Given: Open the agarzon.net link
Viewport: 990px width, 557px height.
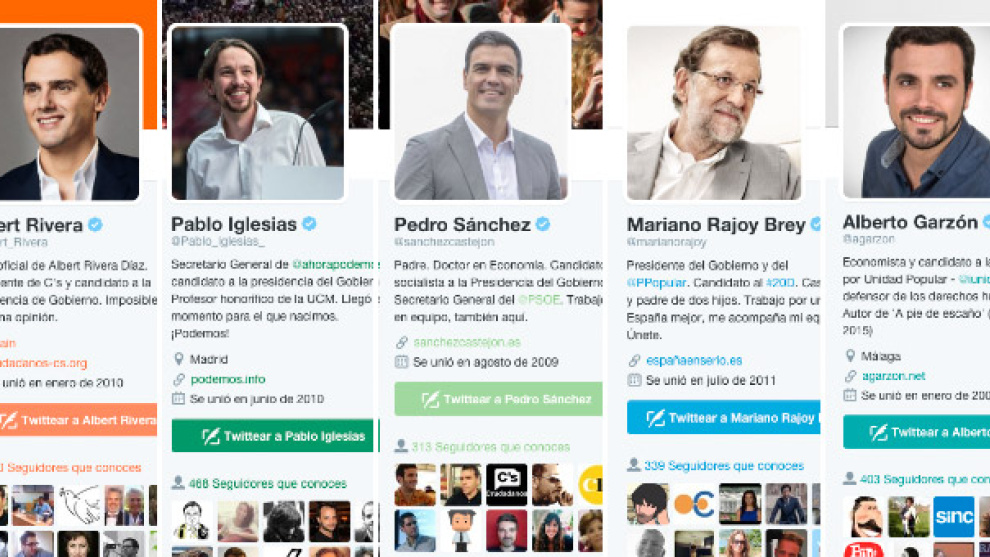Looking at the screenshot, I should click(x=893, y=376).
